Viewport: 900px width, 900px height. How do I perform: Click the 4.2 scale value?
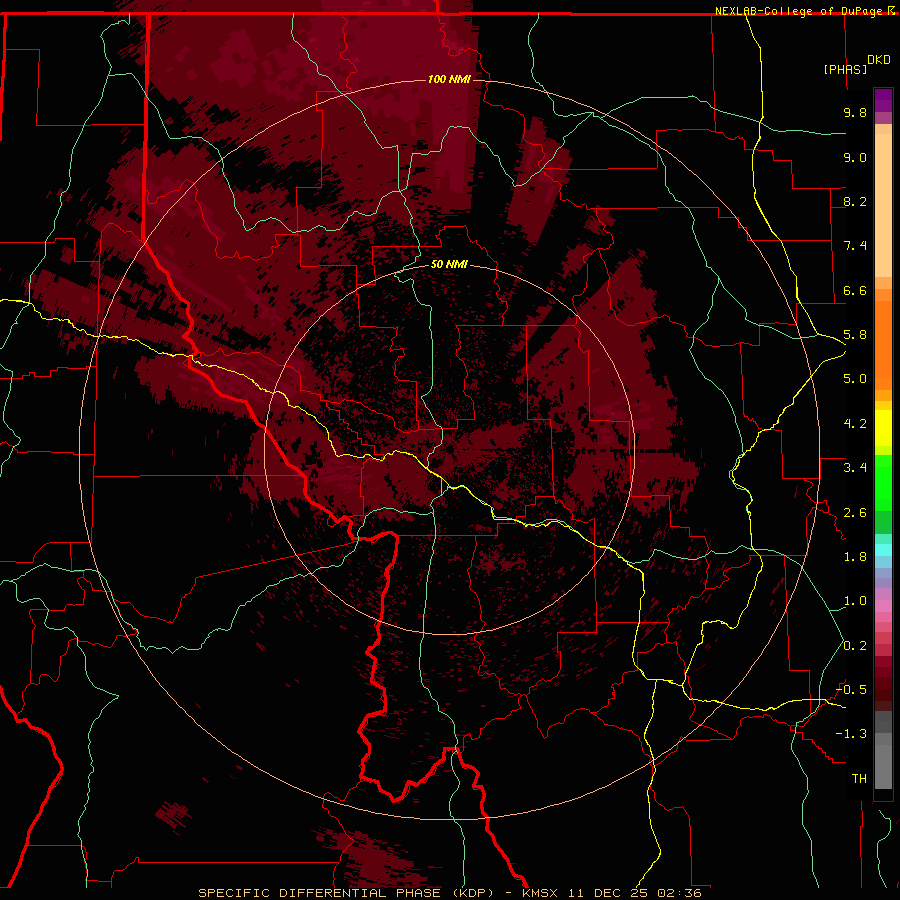[855, 424]
